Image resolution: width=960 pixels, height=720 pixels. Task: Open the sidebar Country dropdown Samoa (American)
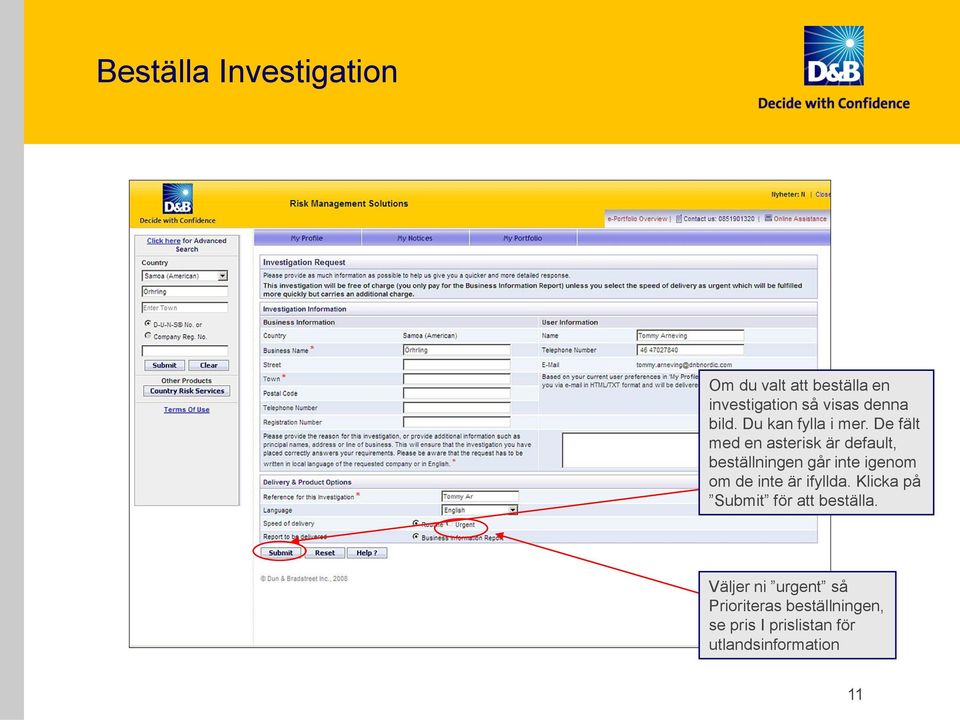184,276
